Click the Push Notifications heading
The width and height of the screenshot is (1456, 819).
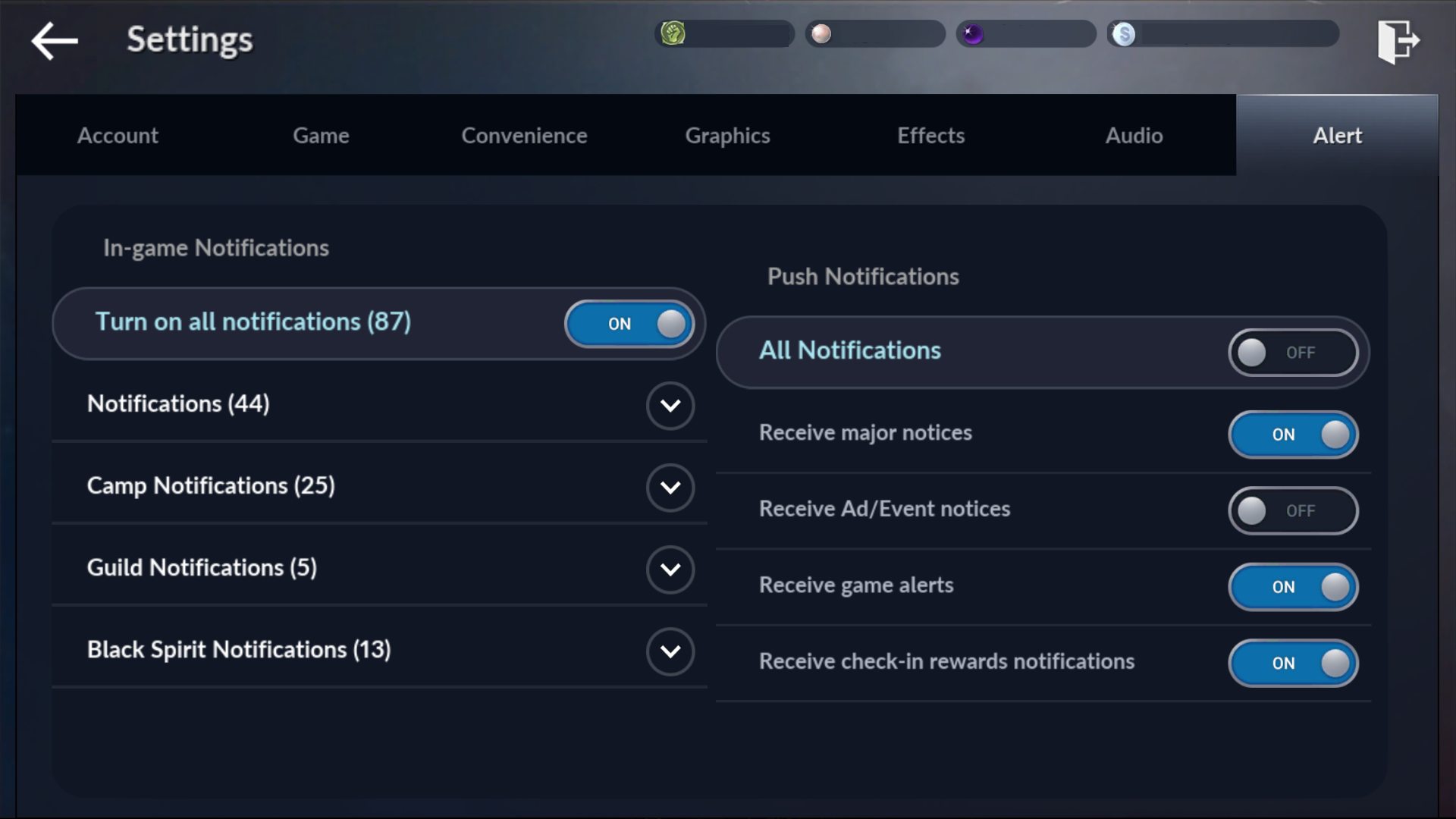[x=863, y=277]
